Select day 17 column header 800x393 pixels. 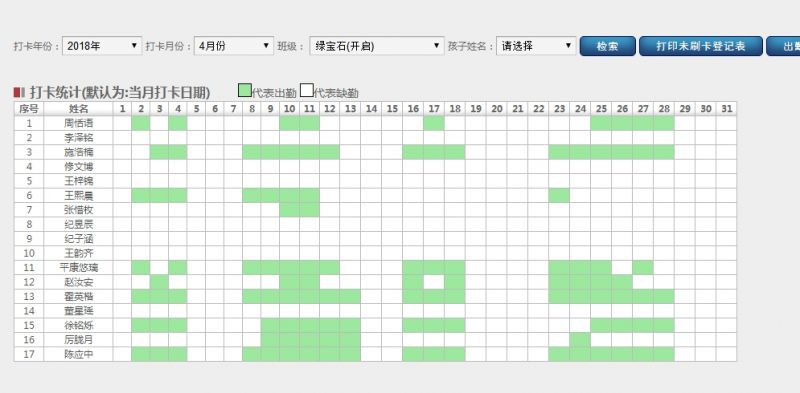pos(434,109)
